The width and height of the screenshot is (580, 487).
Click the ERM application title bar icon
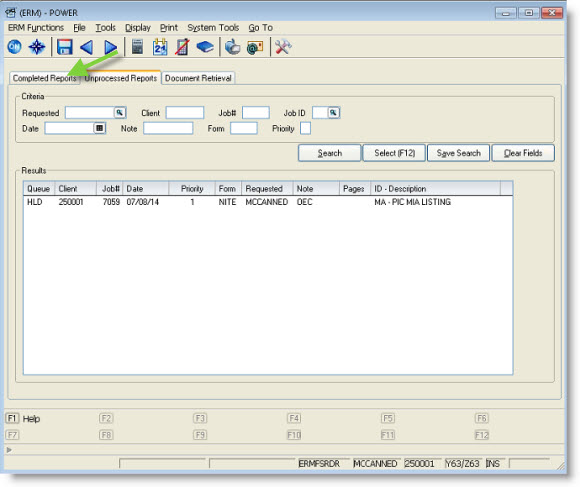[x=10, y=13]
